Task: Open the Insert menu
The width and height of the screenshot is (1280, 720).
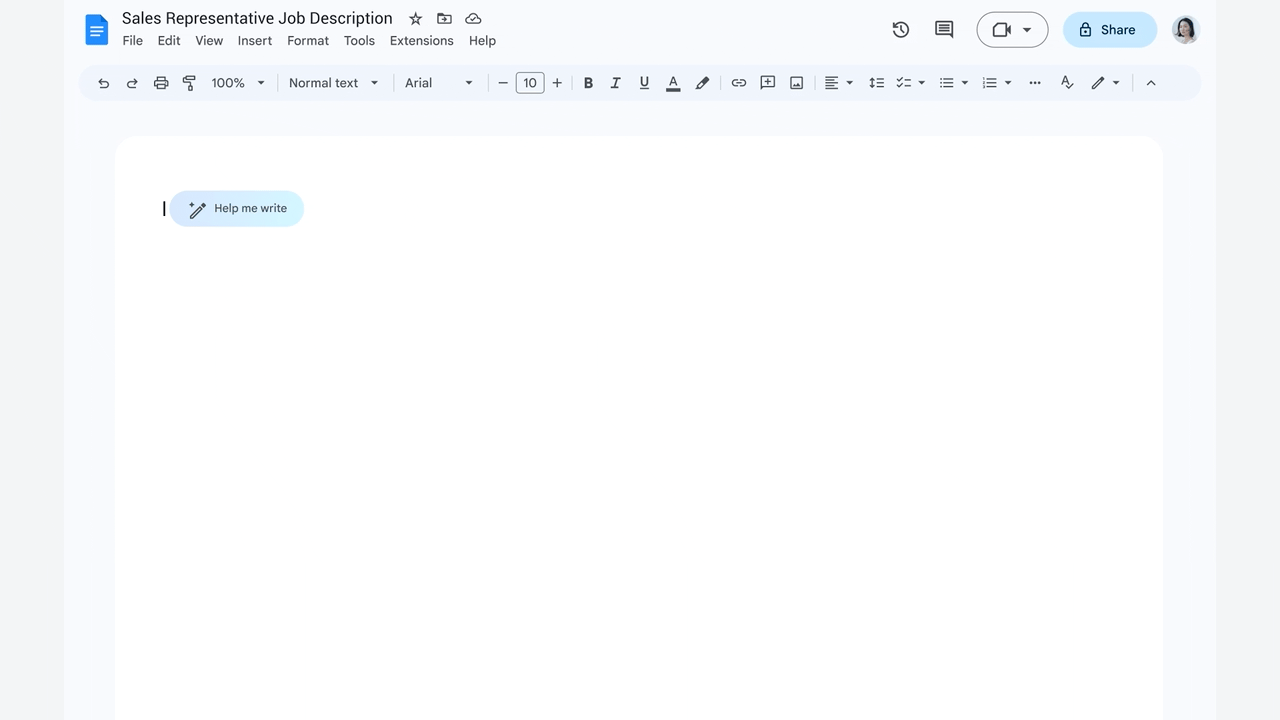Action: 255,41
